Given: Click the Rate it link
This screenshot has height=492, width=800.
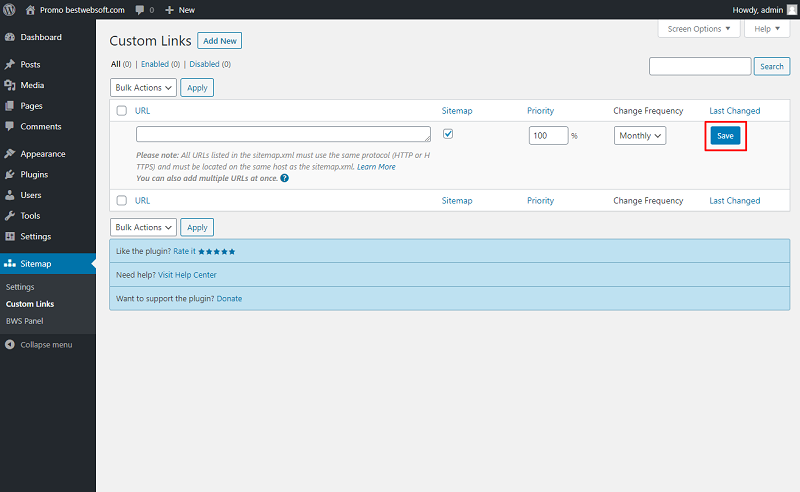Looking at the screenshot, I should coord(184,251).
